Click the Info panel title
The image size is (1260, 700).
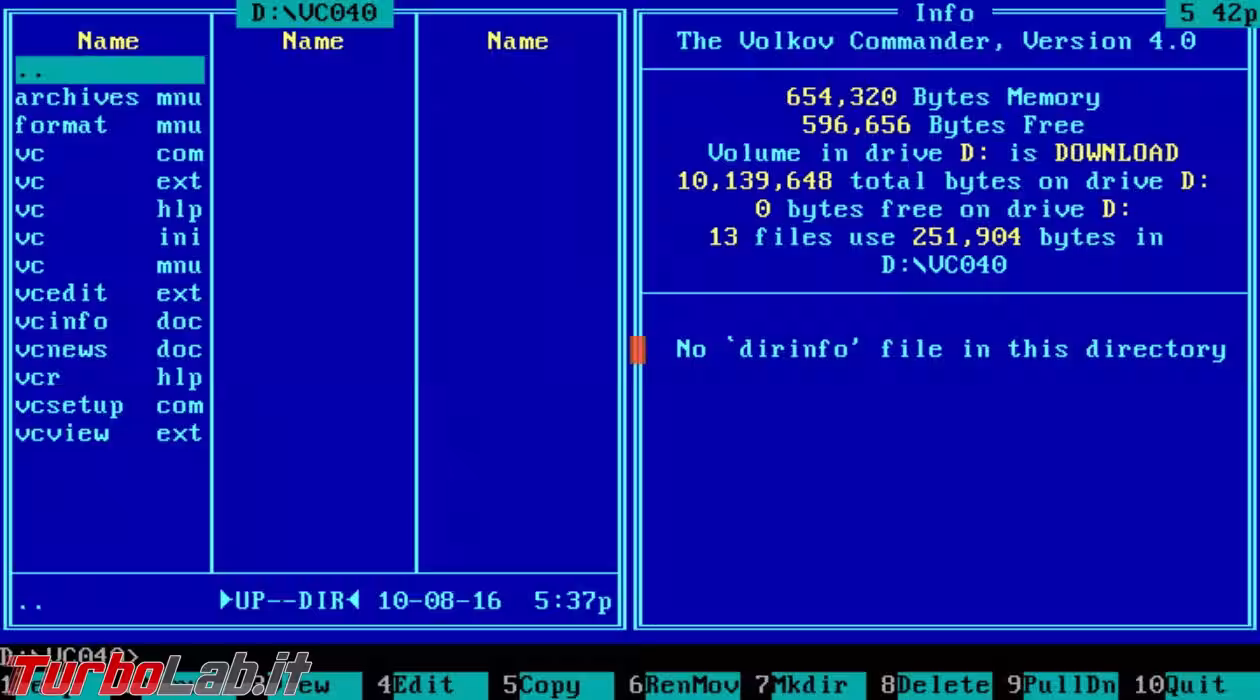(x=944, y=13)
